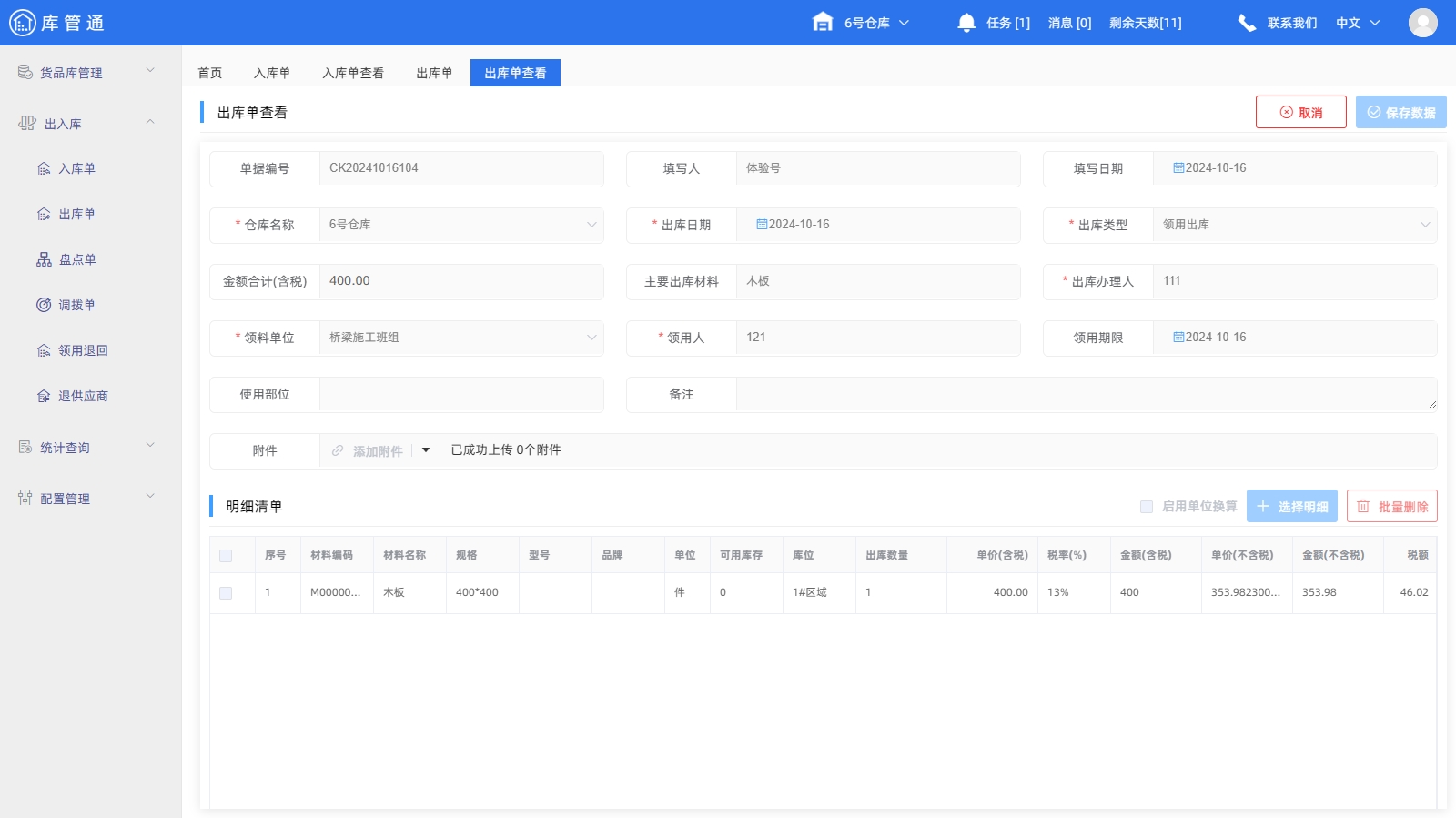
Task: Click the trash icon in 批量删除 button
Action: pyautogui.click(x=1363, y=506)
